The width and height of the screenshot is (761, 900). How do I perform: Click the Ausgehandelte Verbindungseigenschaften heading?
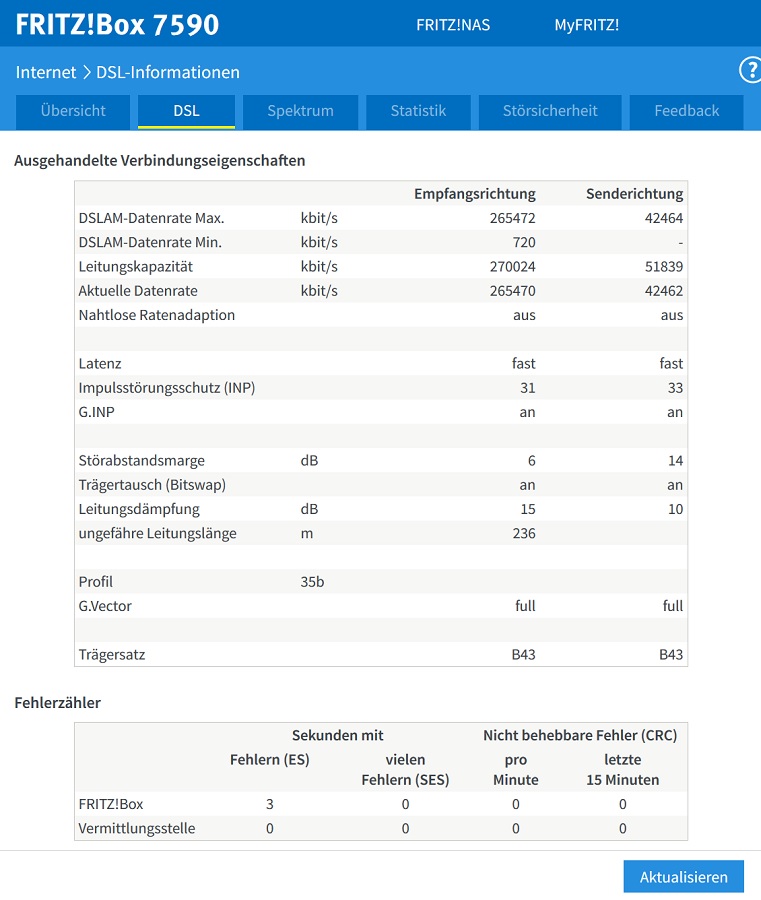coord(160,161)
